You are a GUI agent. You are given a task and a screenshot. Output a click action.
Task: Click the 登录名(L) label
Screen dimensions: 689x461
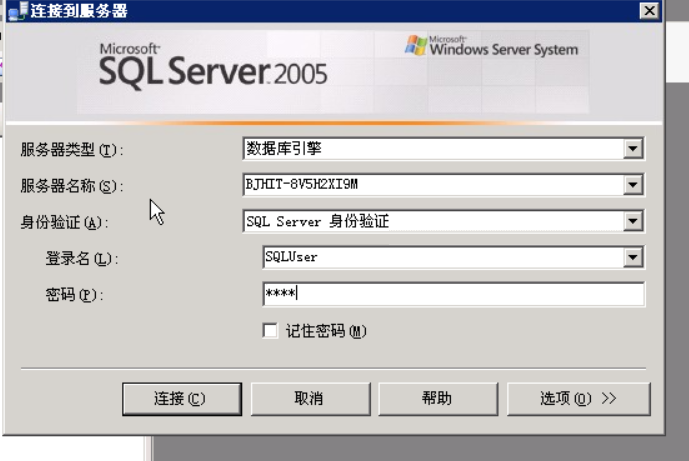pyautogui.click(x=82, y=258)
